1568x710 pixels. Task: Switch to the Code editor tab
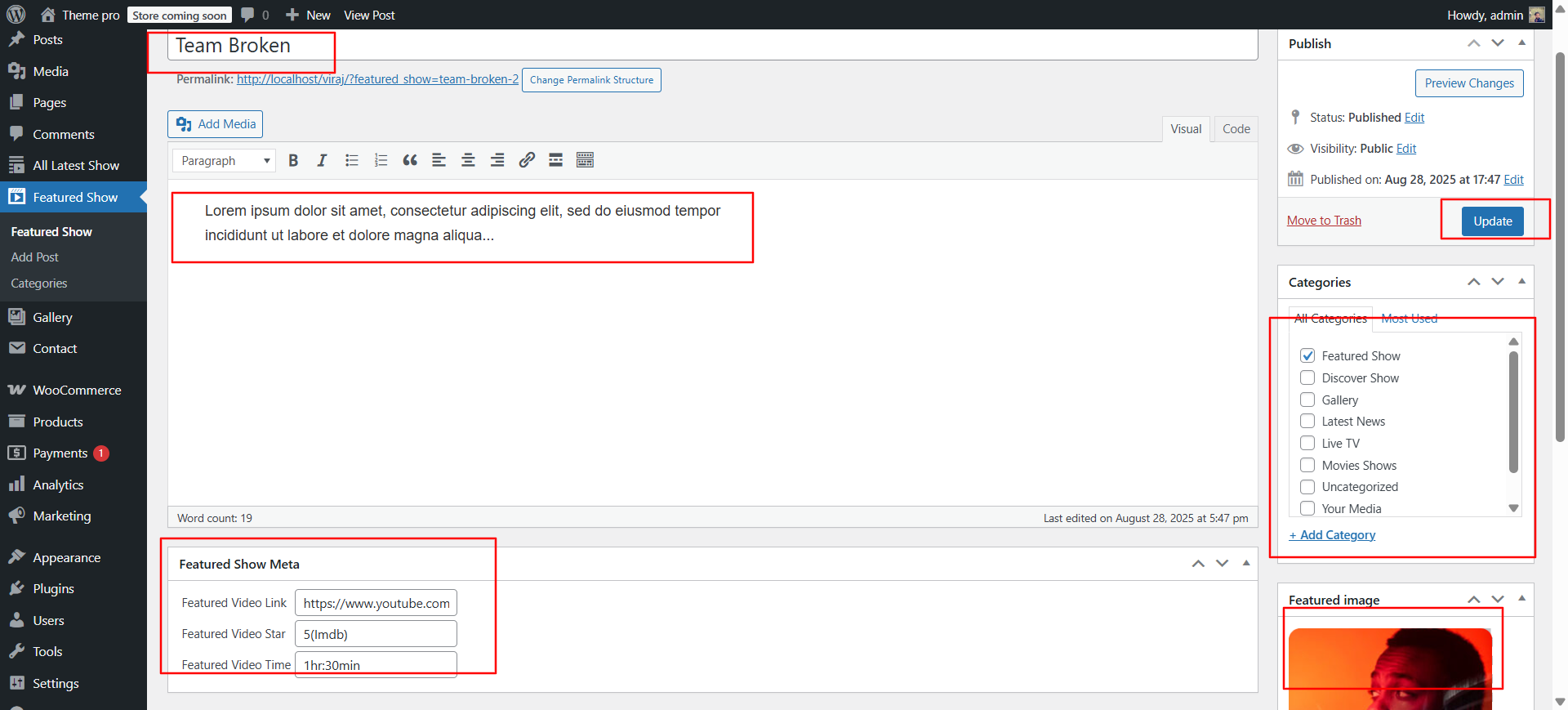pyautogui.click(x=1236, y=129)
